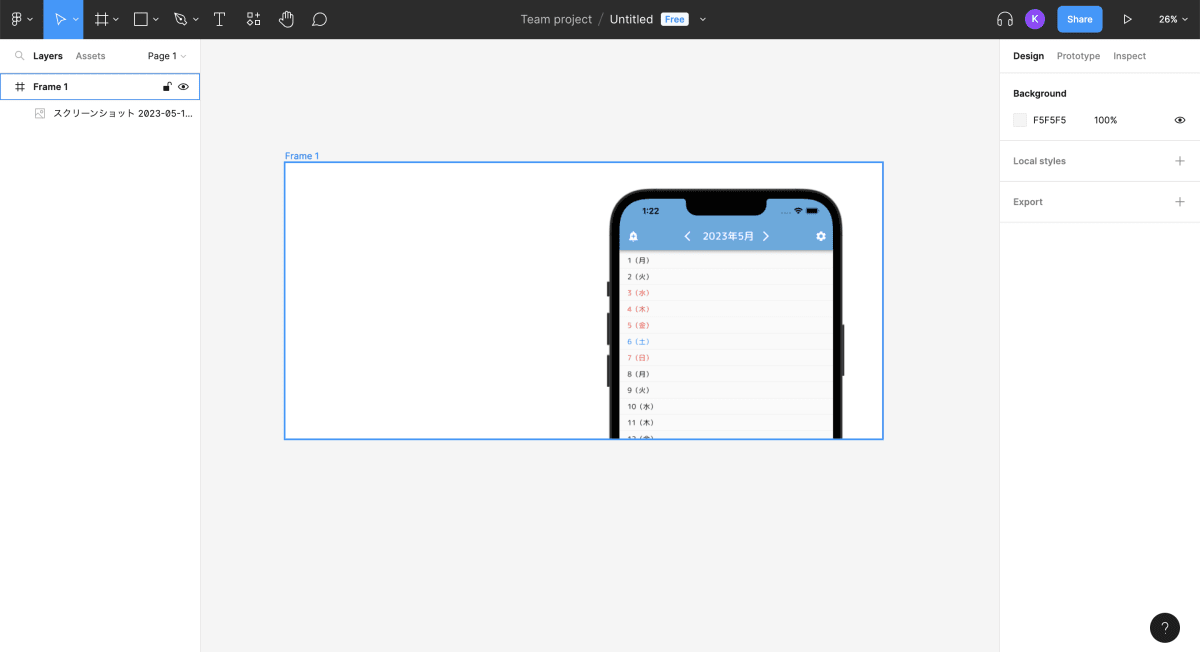Open the Figma main menu
The height and width of the screenshot is (652, 1200).
[17, 19]
